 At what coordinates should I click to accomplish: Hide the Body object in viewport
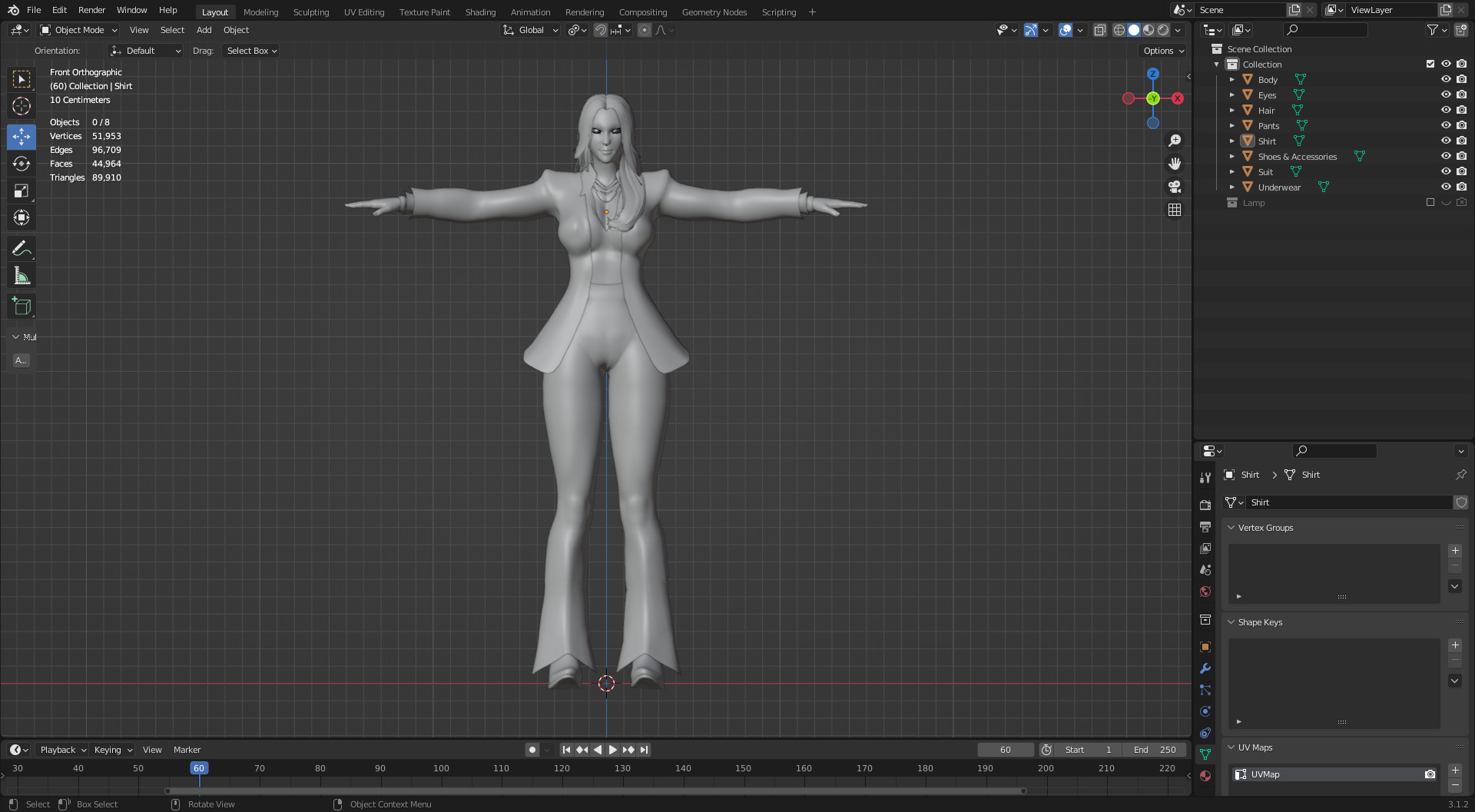tap(1446, 79)
